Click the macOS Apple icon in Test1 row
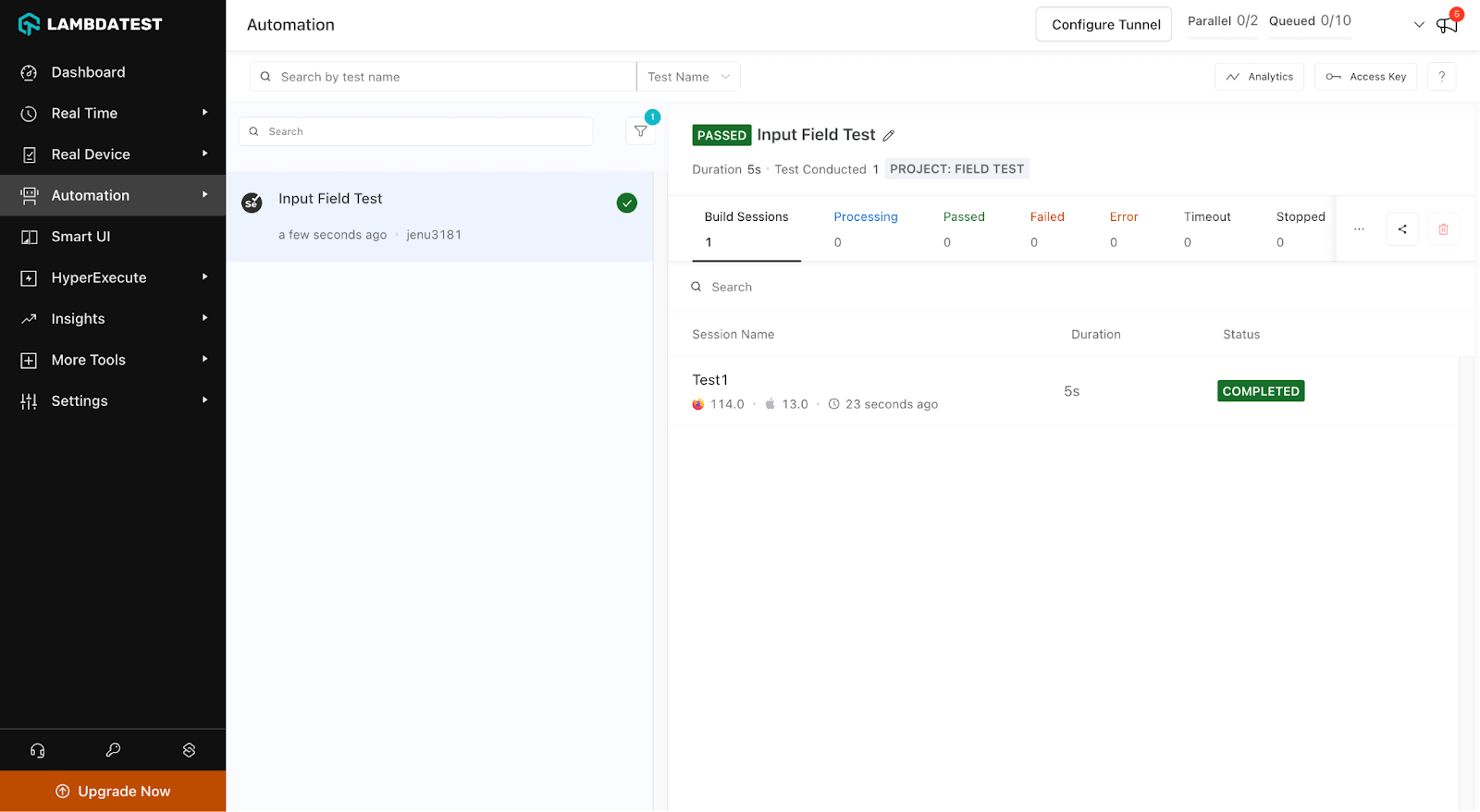Viewport: 1480px width, 812px height. (x=770, y=404)
